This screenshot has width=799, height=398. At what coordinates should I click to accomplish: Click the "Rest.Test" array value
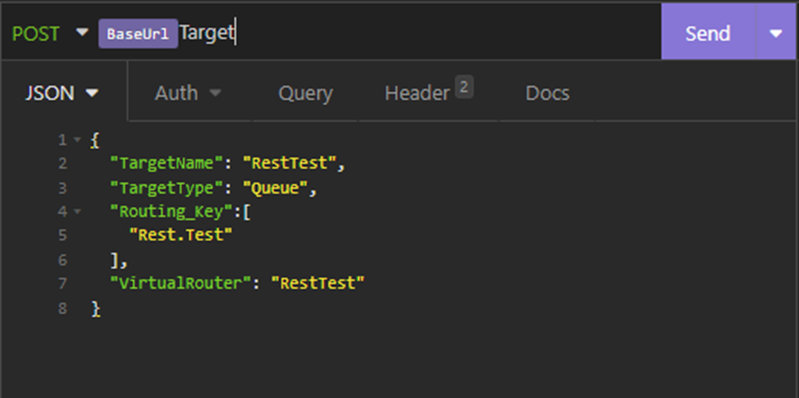pos(180,234)
